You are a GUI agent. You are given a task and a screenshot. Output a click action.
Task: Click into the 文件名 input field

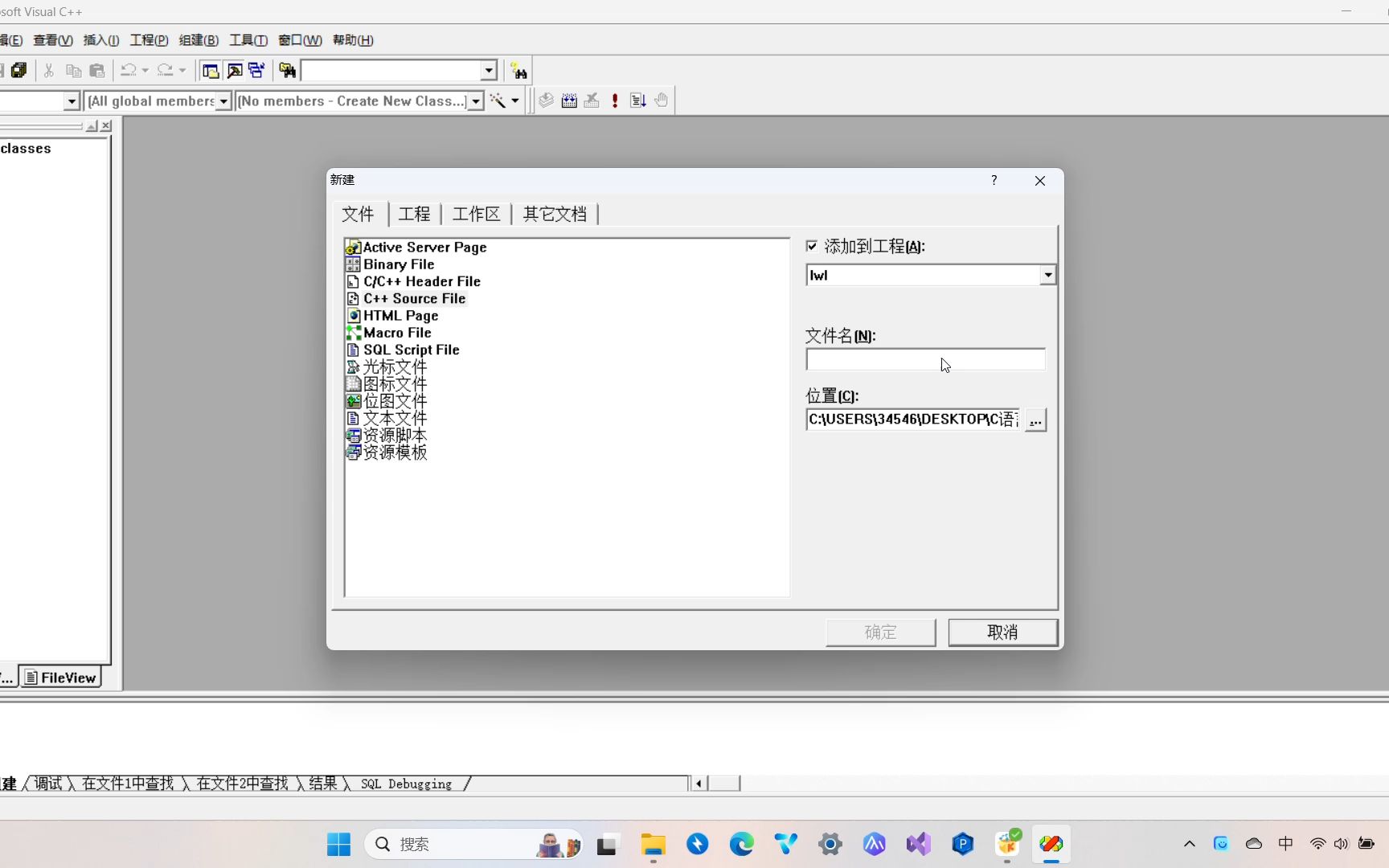[925, 359]
